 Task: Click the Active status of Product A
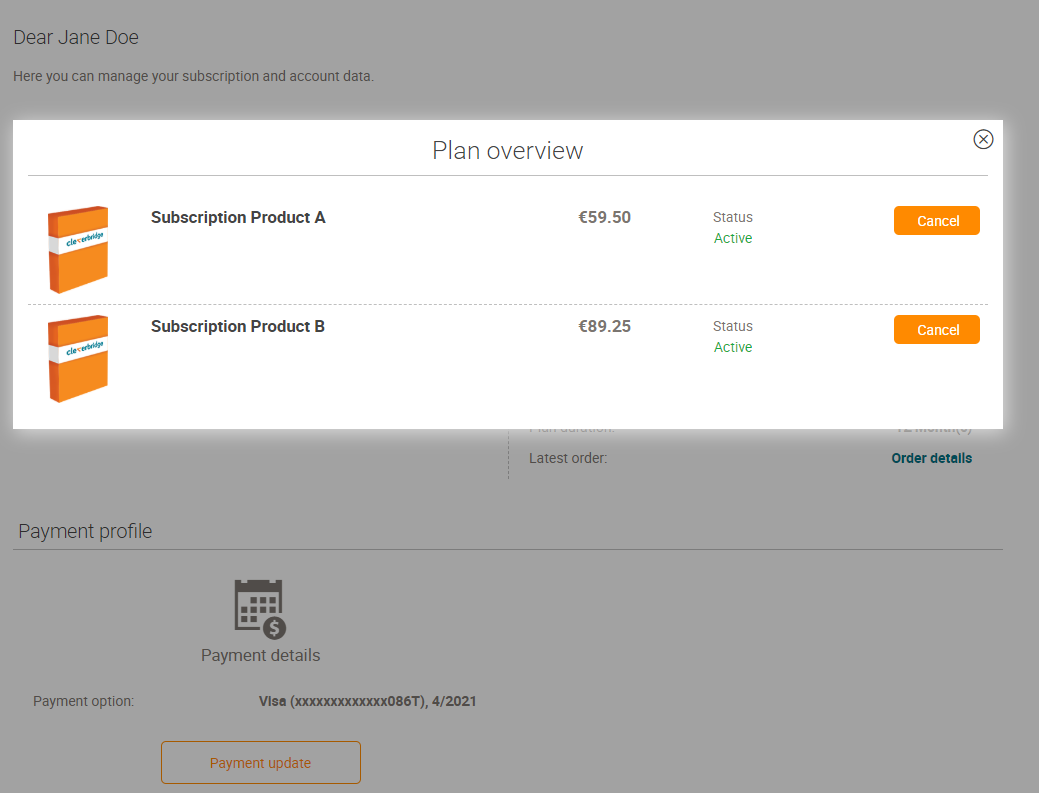(733, 238)
